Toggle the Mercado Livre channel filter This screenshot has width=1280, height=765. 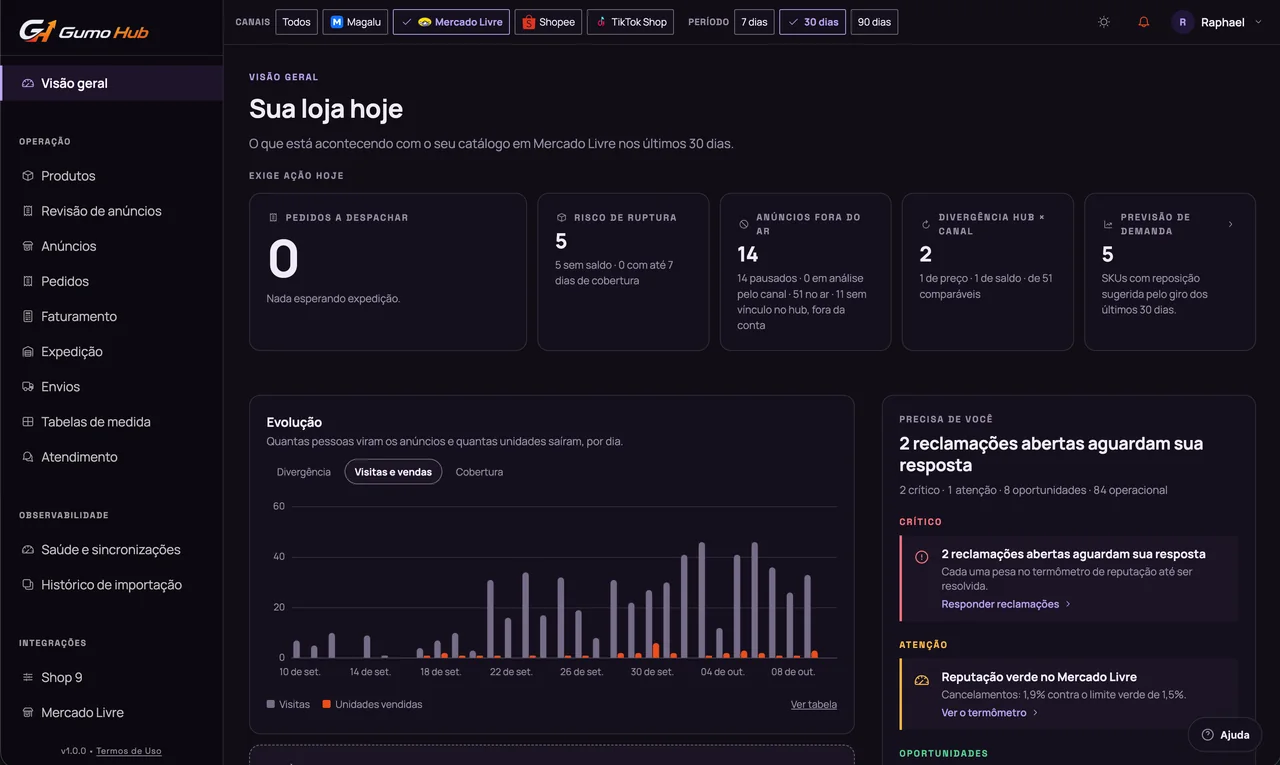(x=451, y=22)
